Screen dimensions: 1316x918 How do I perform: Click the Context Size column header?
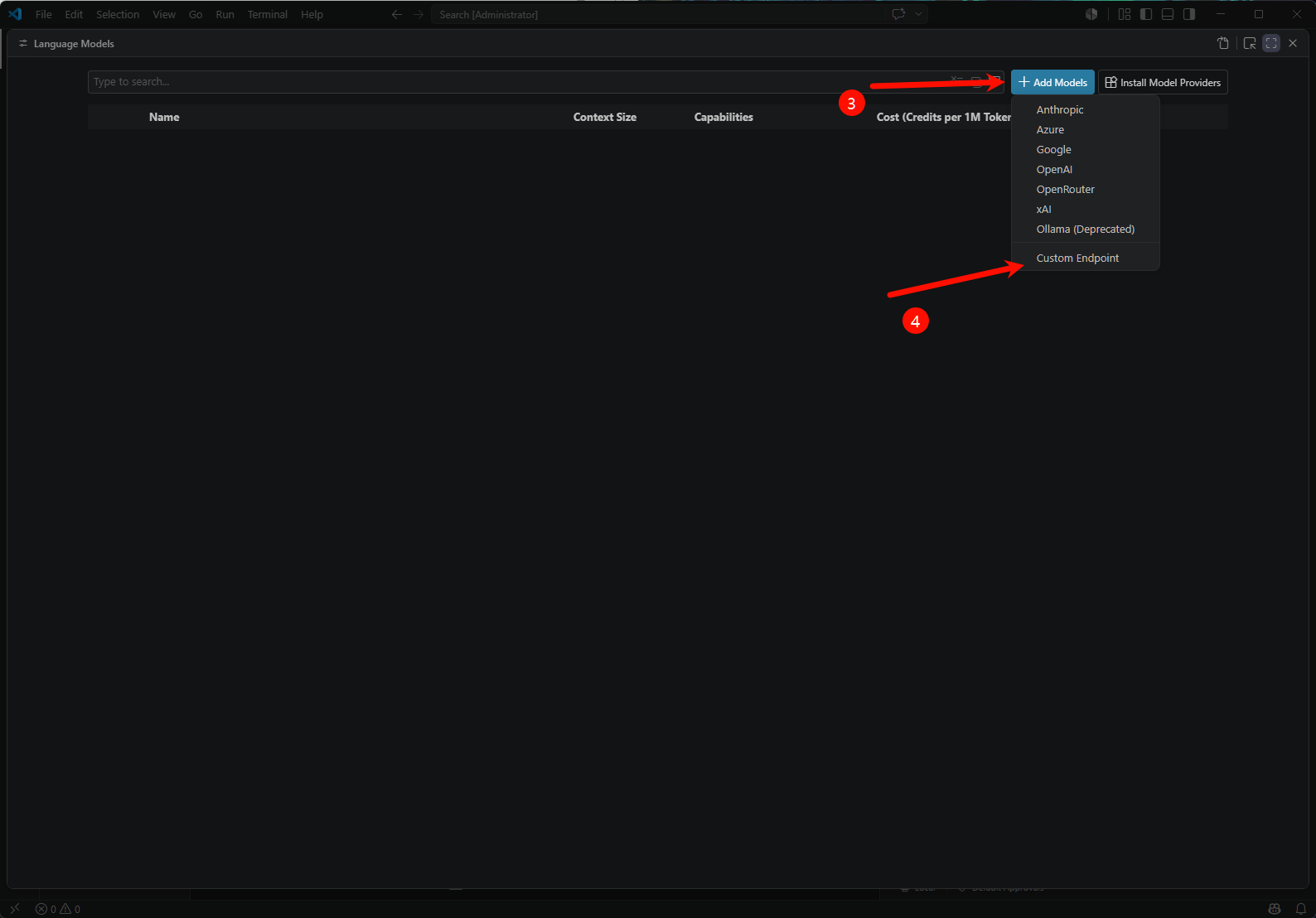(x=605, y=117)
